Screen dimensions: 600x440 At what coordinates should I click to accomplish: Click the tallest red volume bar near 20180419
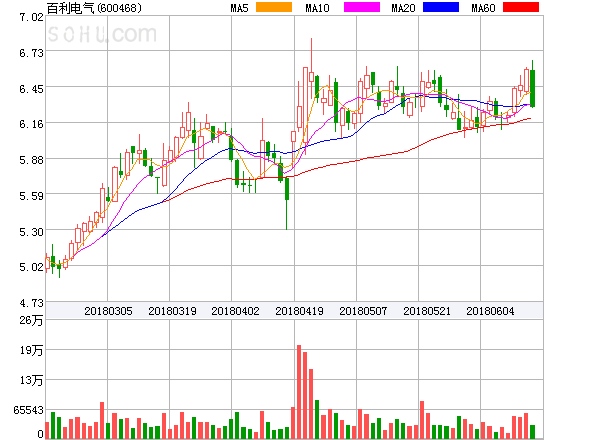click(299, 392)
